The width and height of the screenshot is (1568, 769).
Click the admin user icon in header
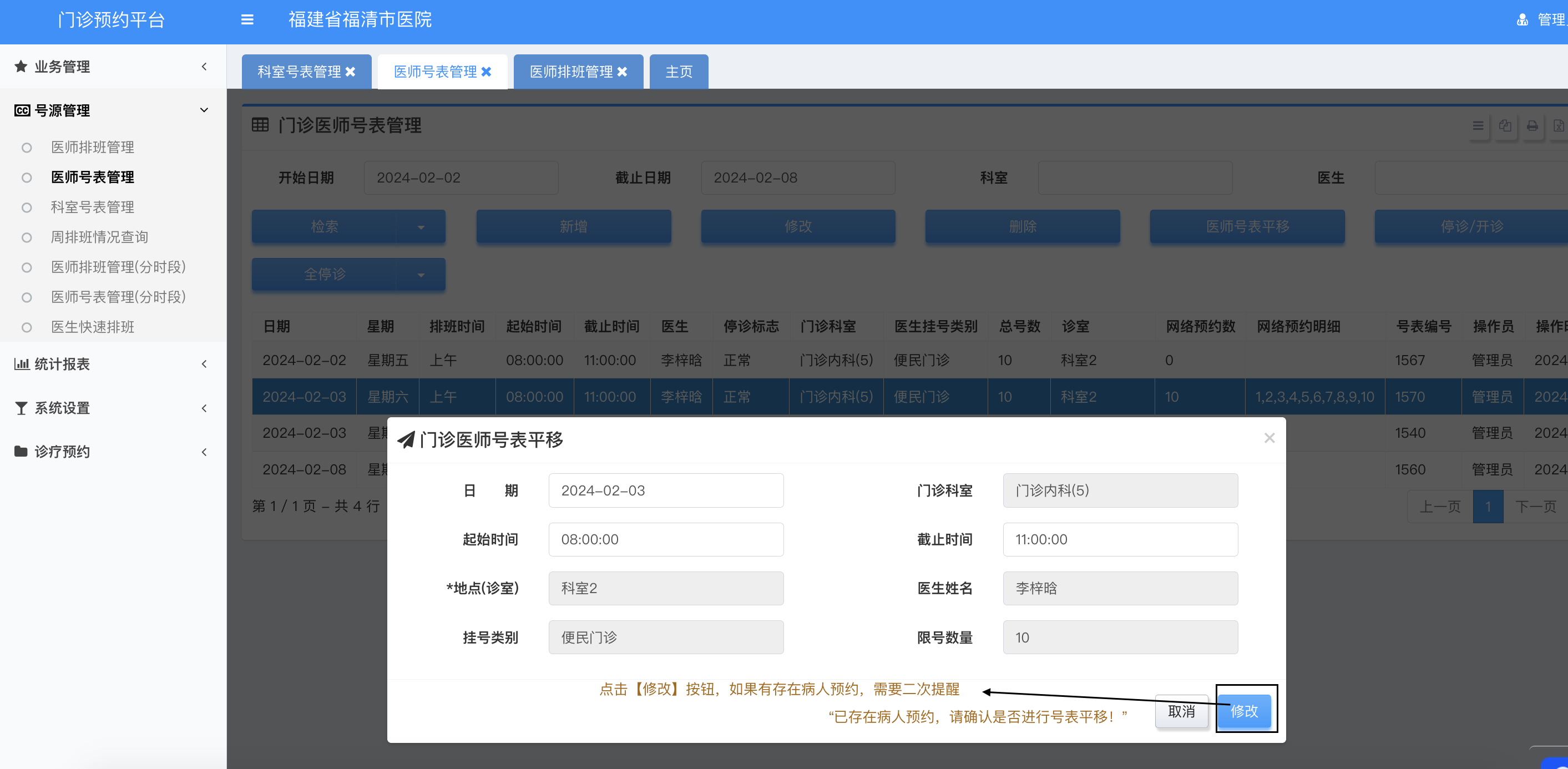pyautogui.click(x=1522, y=20)
